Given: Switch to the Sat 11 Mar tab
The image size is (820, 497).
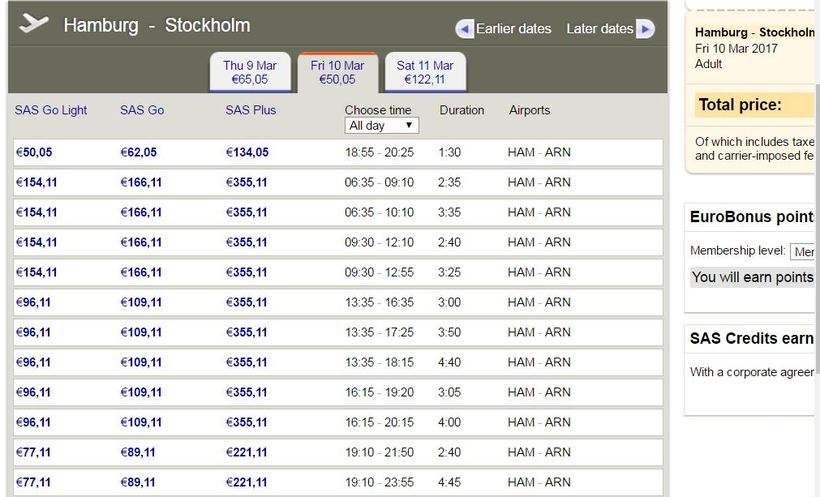Looking at the screenshot, I should point(424,73).
